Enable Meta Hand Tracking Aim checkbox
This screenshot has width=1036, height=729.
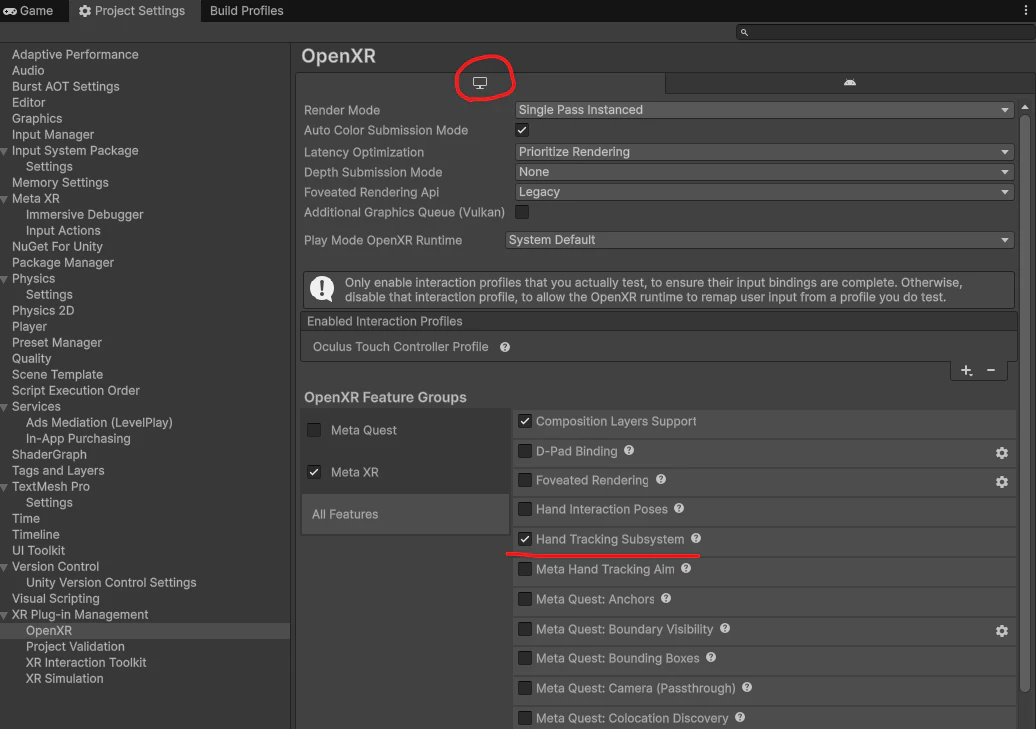[x=525, y=569]
